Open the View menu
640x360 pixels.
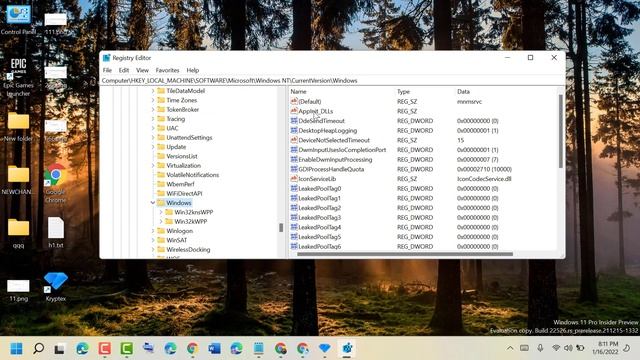tap(142, 70)
